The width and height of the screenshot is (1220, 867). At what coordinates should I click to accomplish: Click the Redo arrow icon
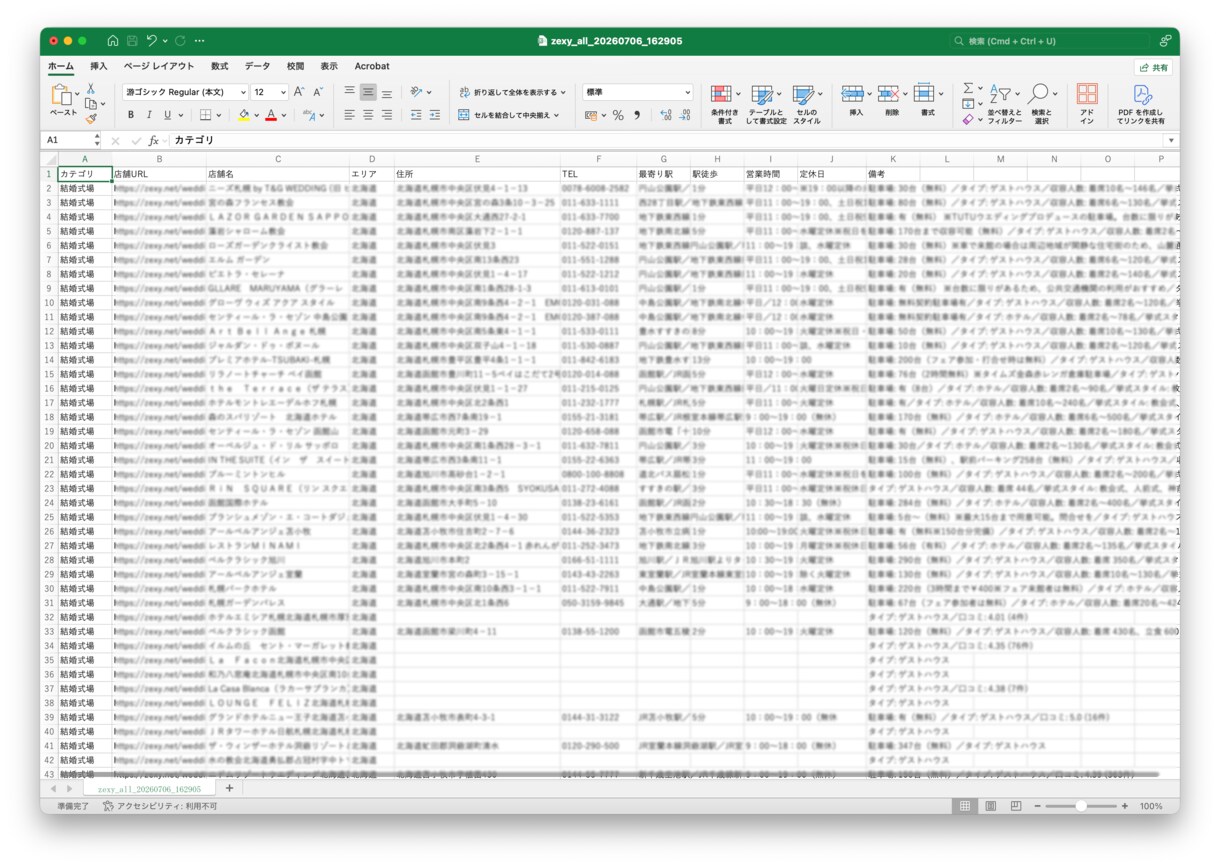click(180, 41)
